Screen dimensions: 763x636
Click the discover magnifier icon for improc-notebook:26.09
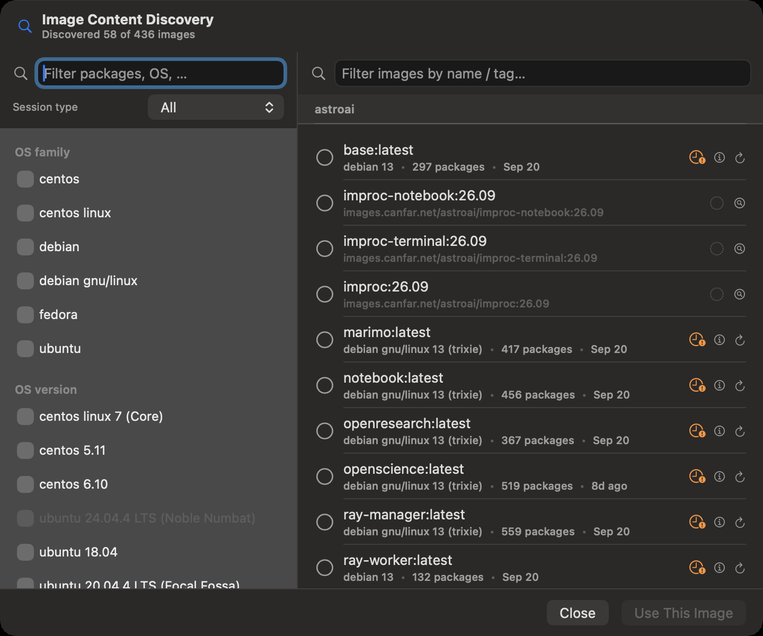point(739,203)
